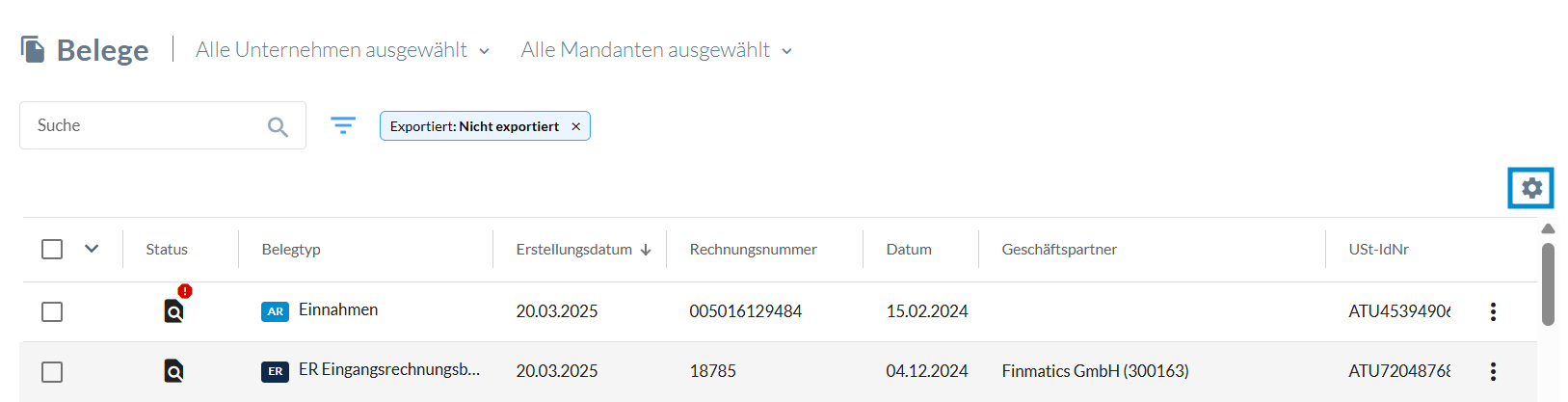Open three-dot menu for Finmatics GmbH row
1568x402 pixels.
point(1493,371)
